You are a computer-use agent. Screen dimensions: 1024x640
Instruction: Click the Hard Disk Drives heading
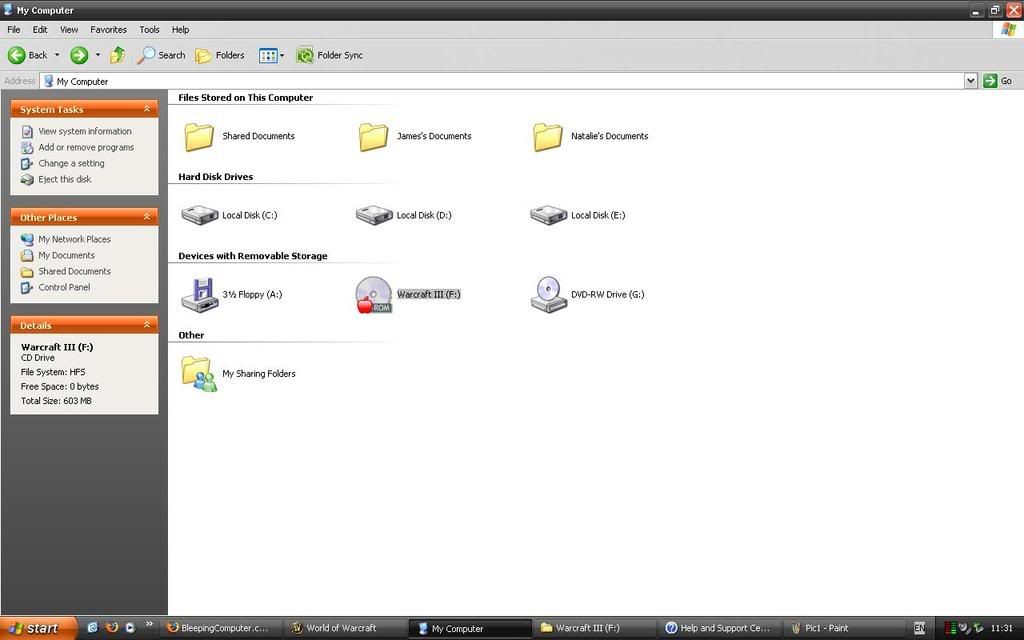216,176
